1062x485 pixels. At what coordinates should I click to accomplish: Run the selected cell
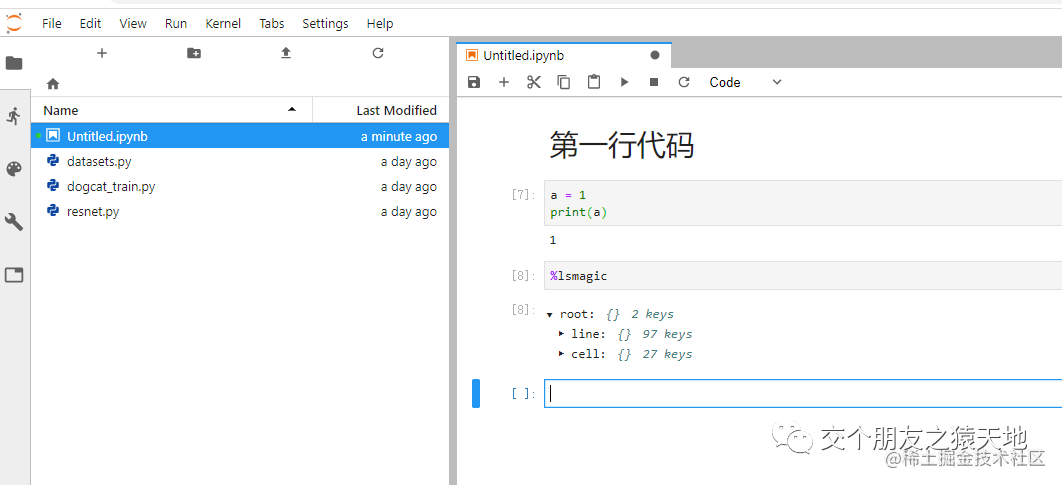pyautogui.click(x=624, y=82)
